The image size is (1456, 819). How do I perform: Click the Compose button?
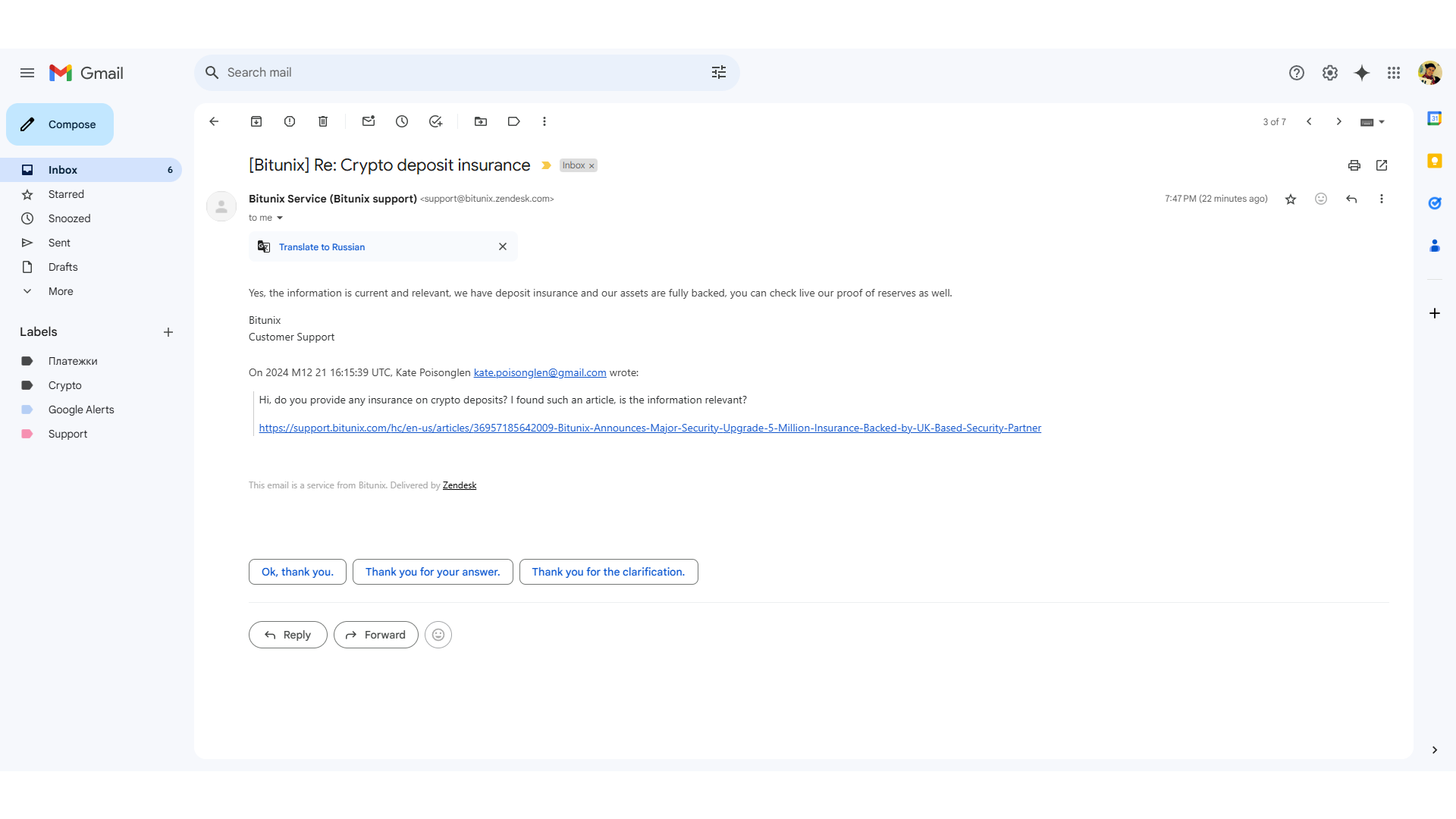(60, 124)
